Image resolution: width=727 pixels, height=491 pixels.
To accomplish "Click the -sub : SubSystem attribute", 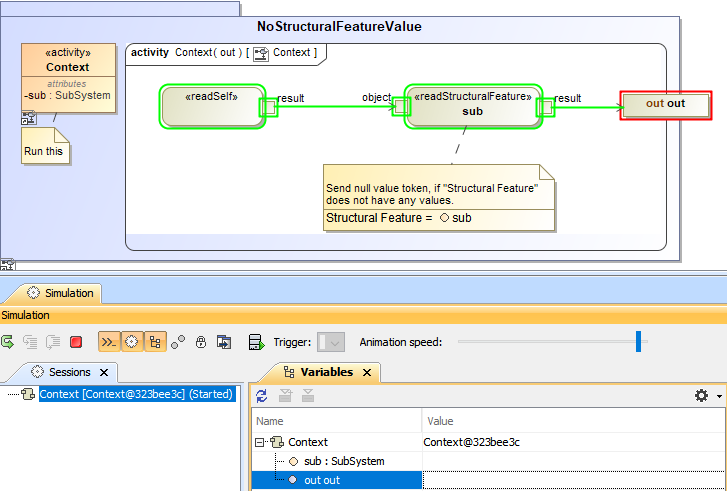I will (x=67, y=96).
